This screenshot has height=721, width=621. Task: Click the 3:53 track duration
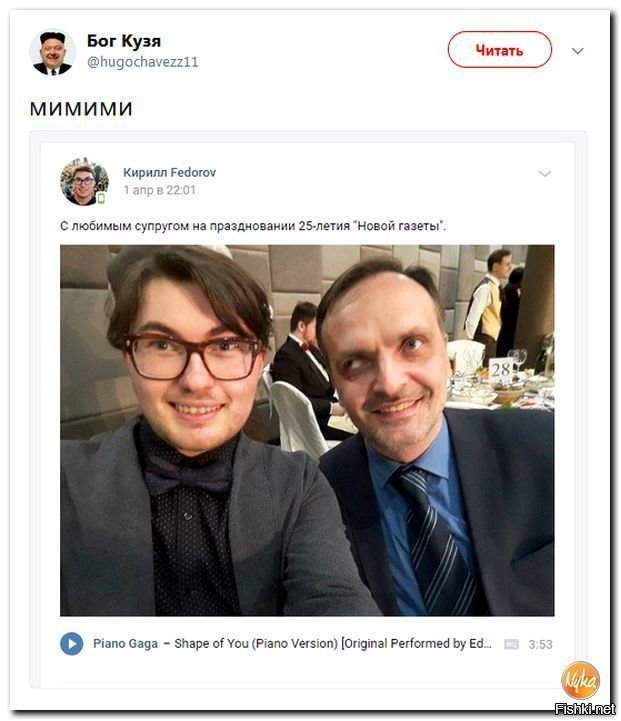540,644
